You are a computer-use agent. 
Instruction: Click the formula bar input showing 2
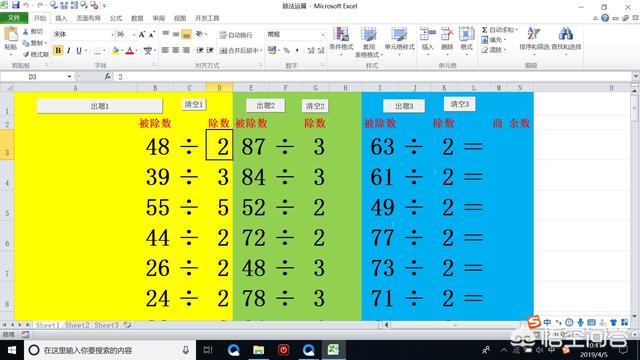pos(373,76)
